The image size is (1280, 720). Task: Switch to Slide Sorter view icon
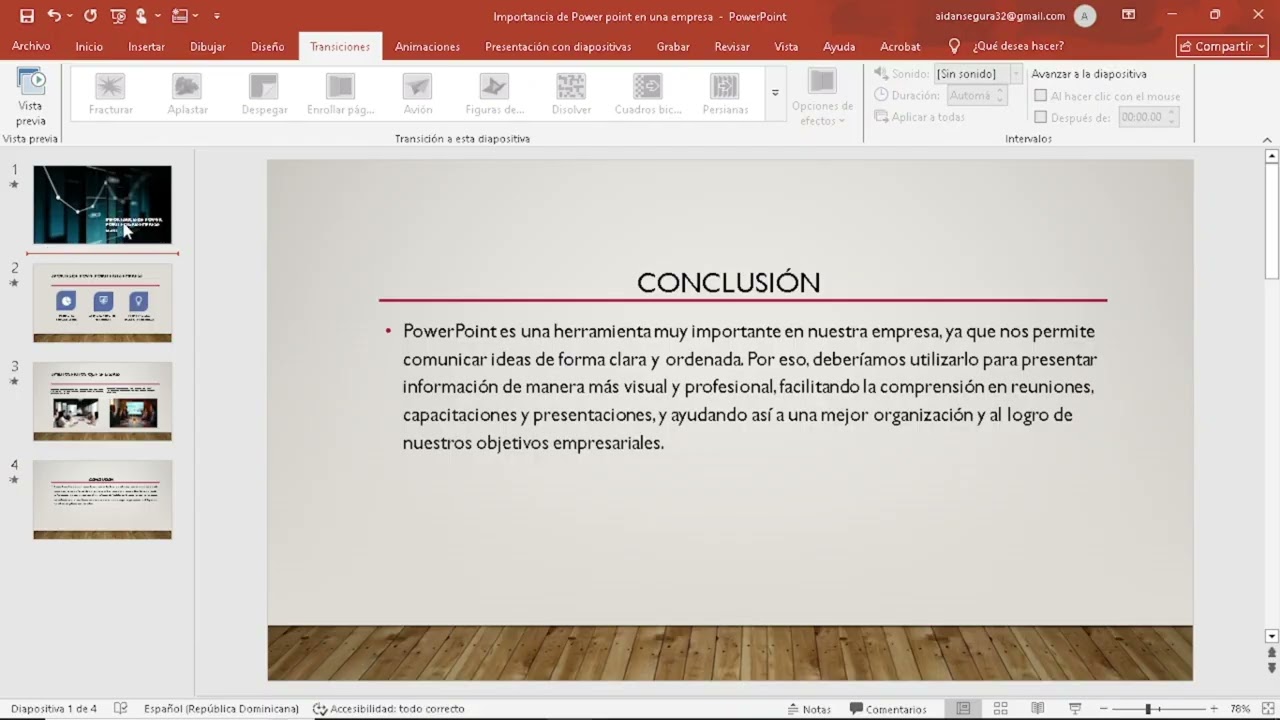click(1000, 709)
